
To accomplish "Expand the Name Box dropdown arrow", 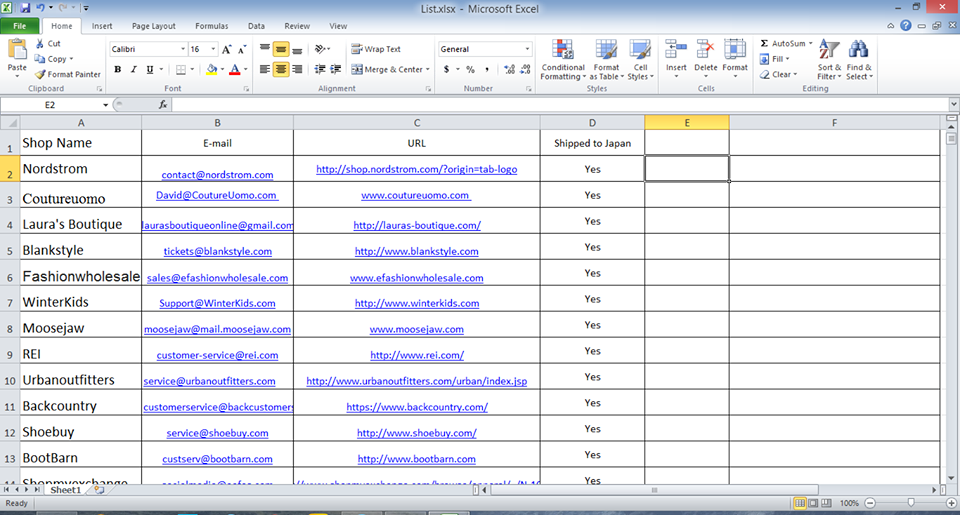I will point(105,105).
